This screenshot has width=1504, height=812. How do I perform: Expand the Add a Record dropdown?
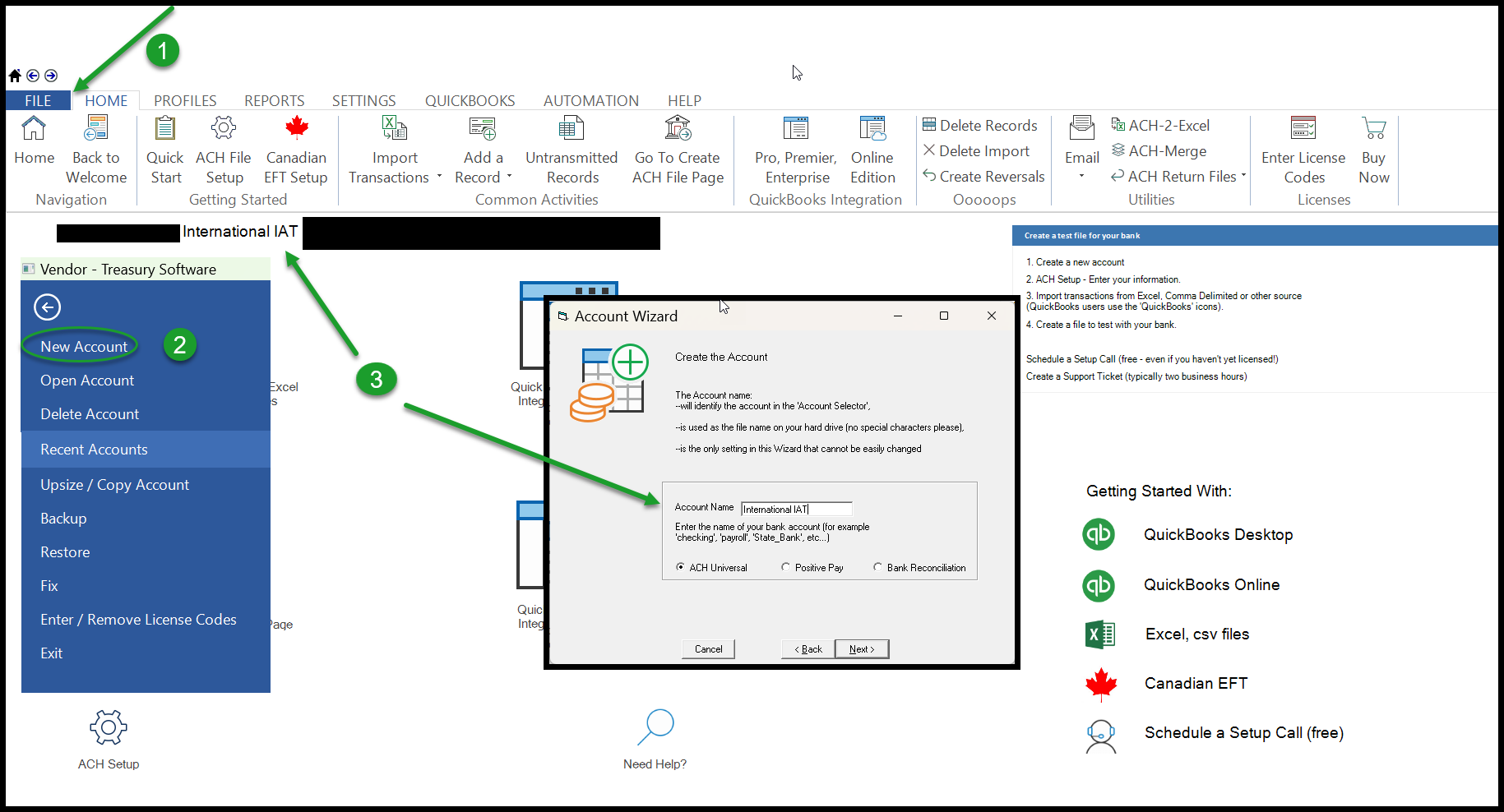(x=509, y=177)
